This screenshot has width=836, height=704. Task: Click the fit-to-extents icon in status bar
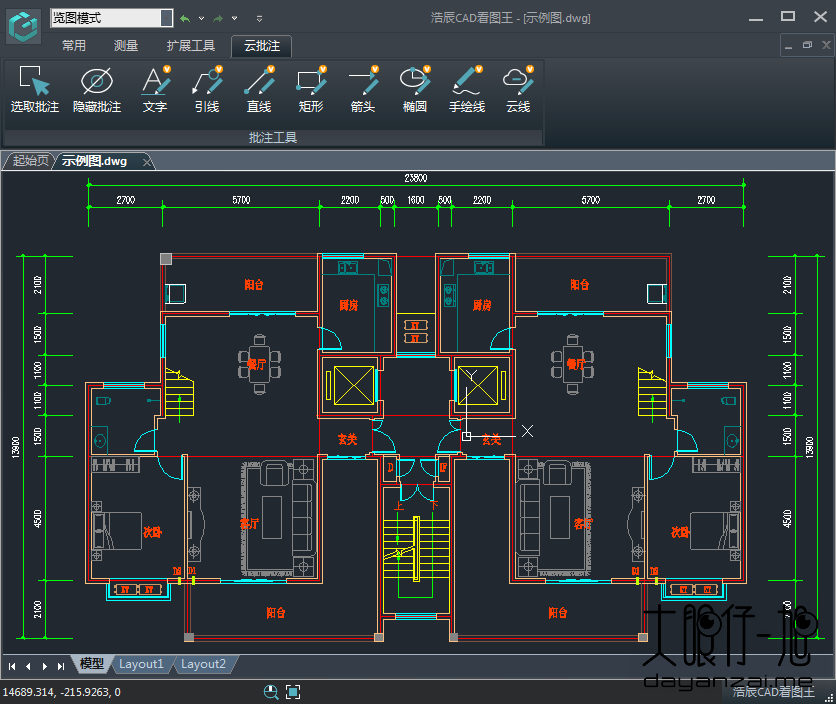point(293,692)
